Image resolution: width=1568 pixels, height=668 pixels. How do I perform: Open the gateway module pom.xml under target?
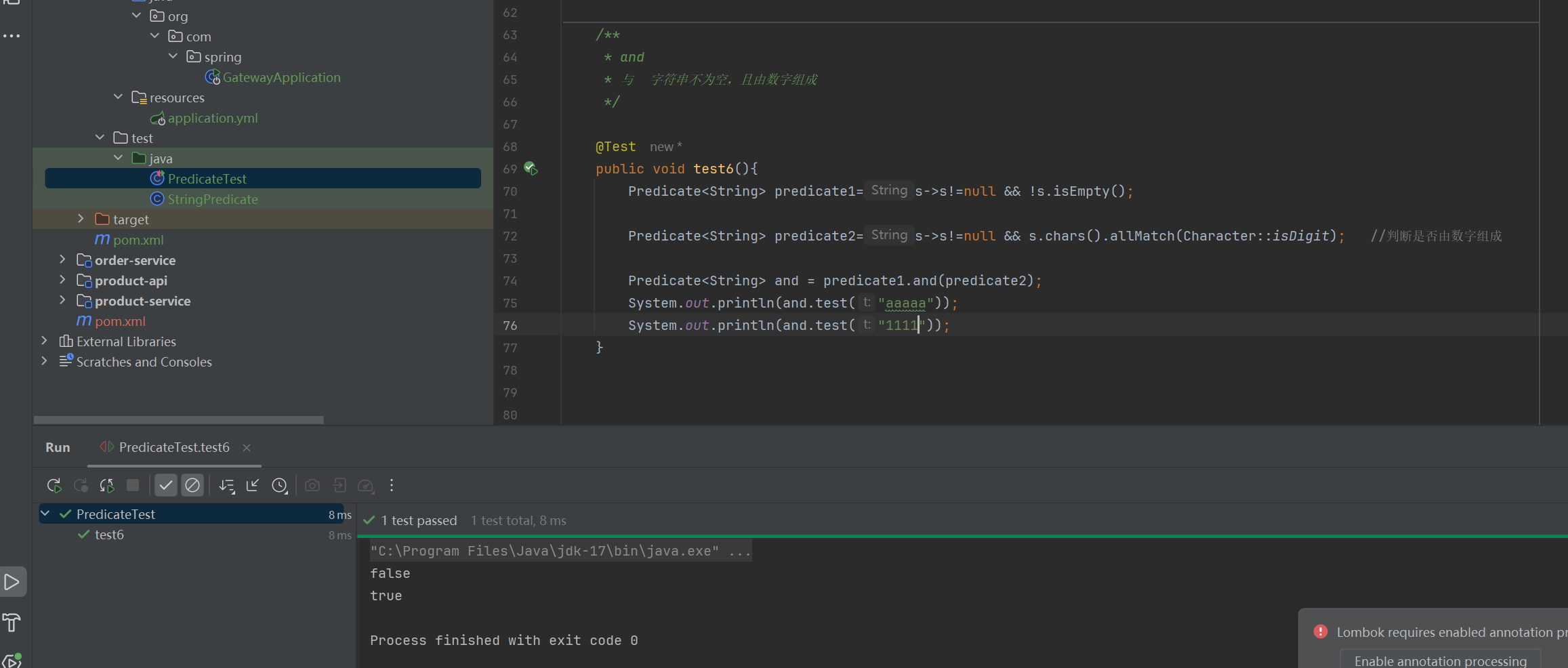(x=138, y=240)
